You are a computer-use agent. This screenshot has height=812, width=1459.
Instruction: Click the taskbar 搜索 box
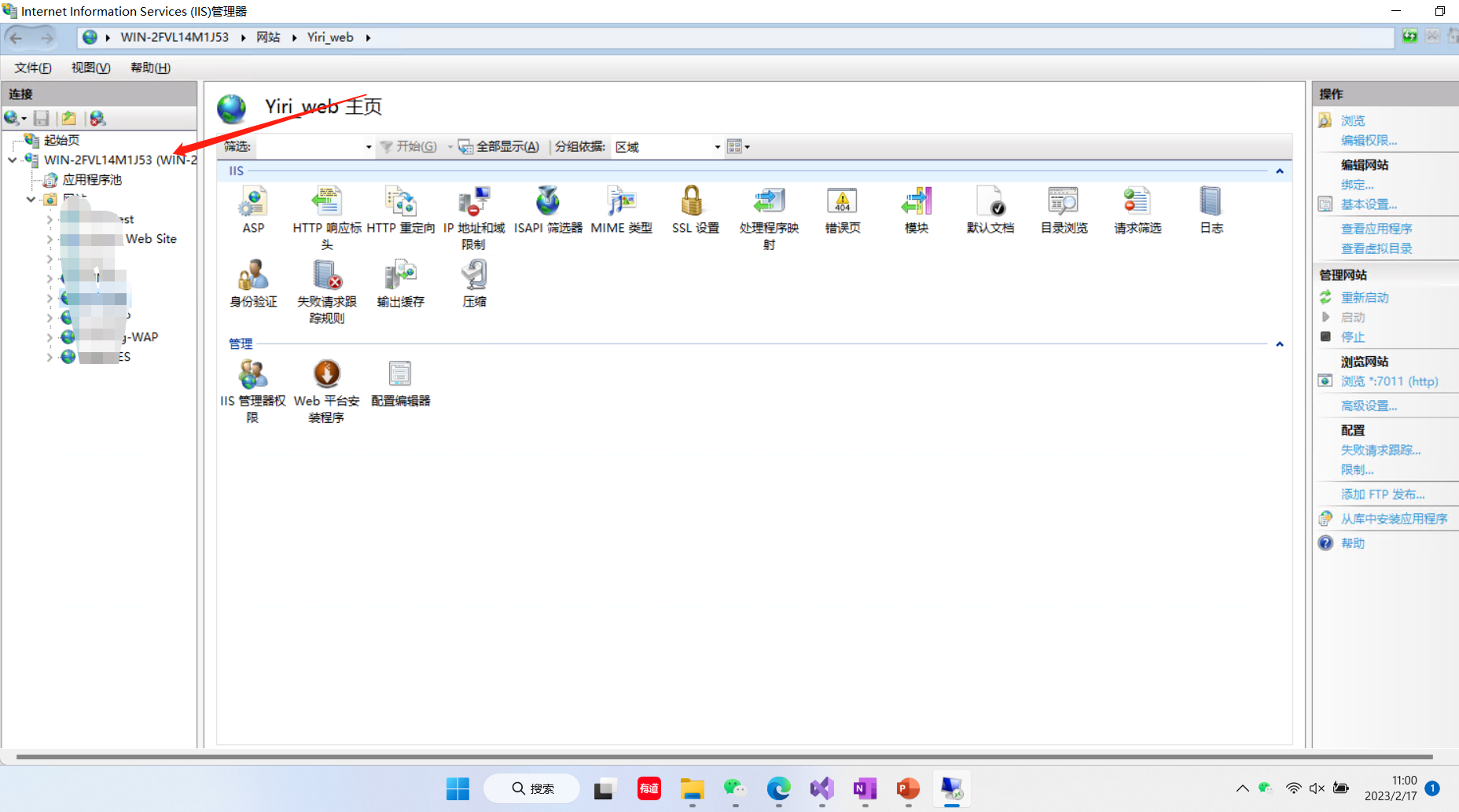532,788
